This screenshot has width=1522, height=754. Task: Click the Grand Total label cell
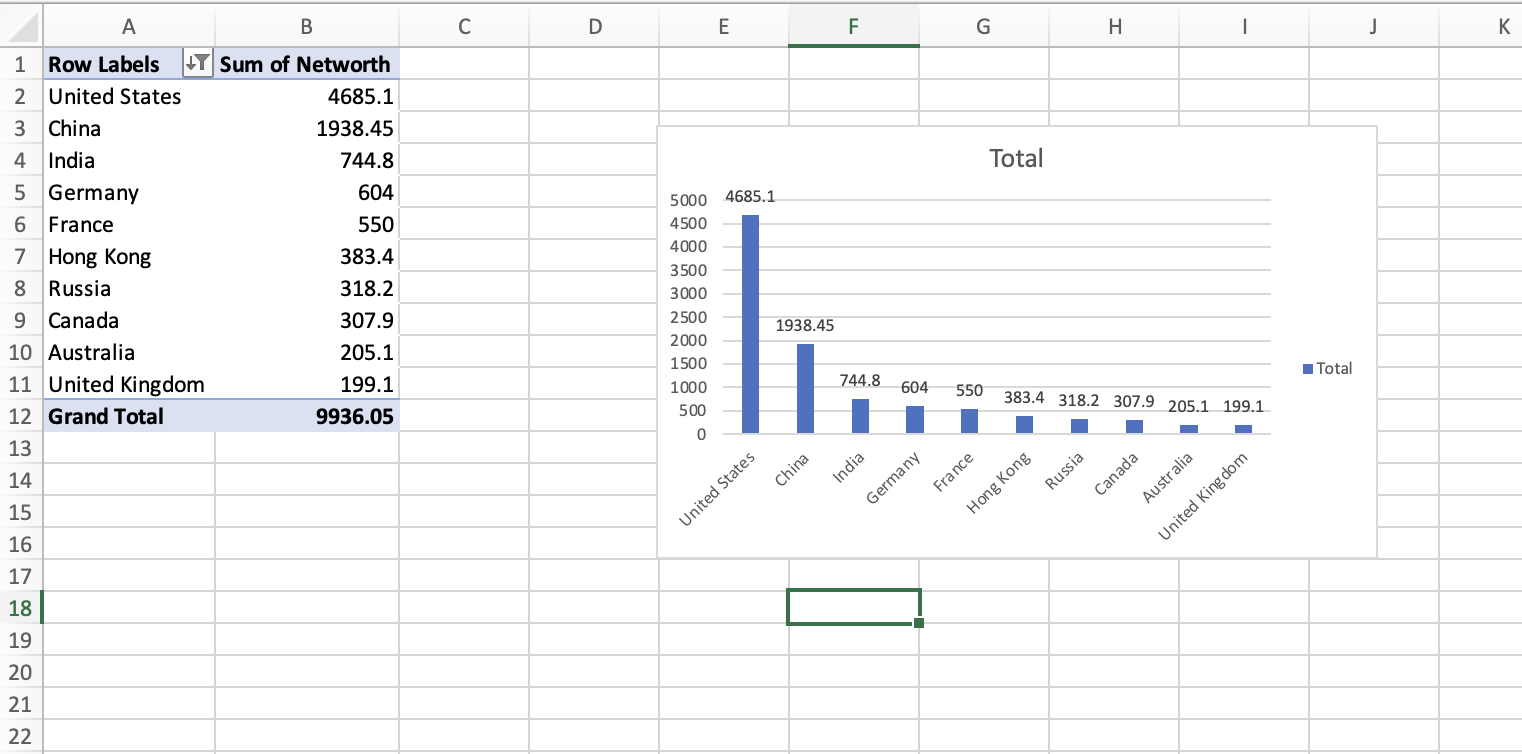[x=106, y=417]
